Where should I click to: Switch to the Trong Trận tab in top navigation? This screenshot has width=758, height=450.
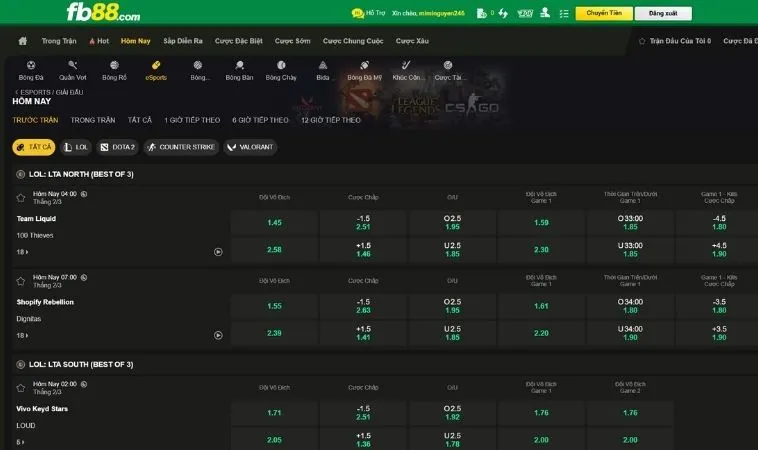60,41
